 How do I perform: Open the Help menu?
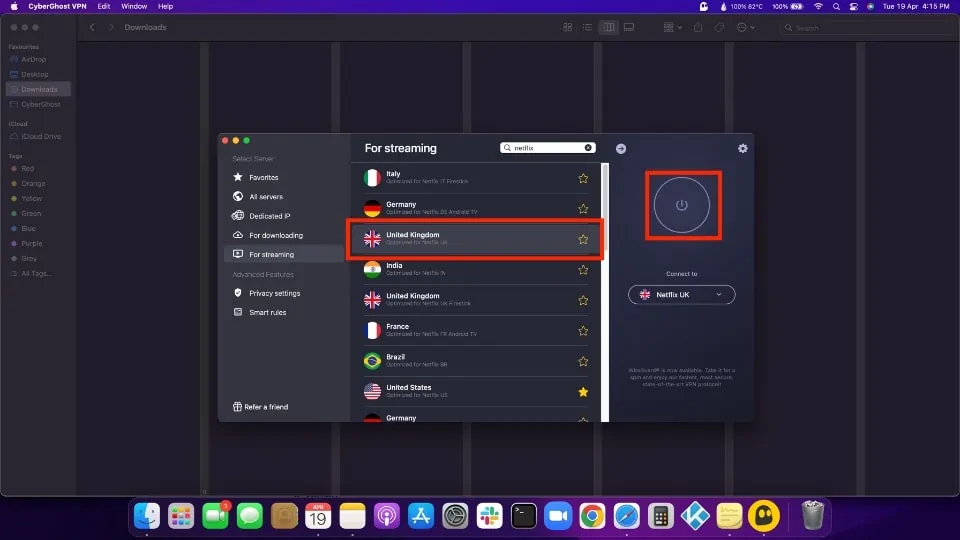point(165,6)
